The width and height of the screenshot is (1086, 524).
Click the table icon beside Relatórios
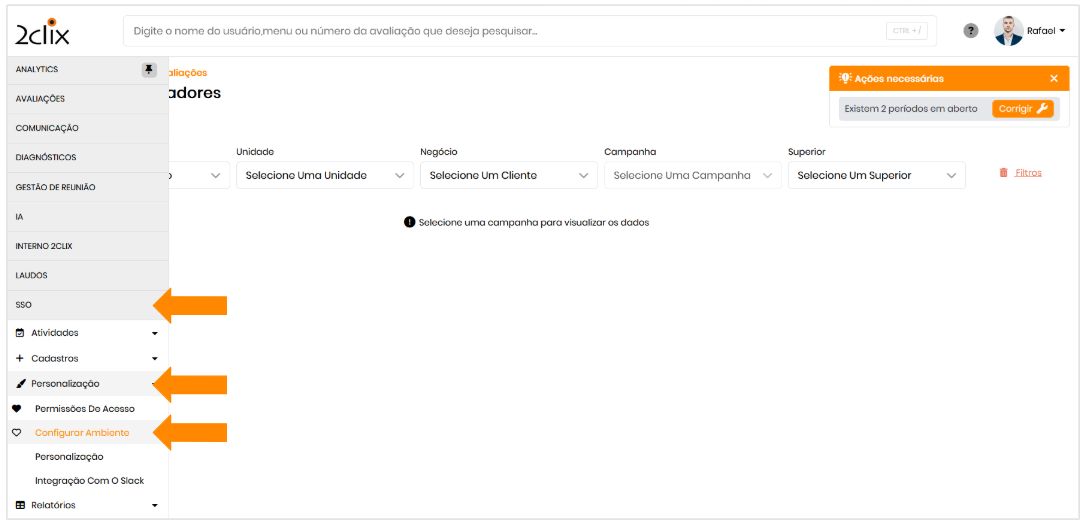tap(20, 506)
